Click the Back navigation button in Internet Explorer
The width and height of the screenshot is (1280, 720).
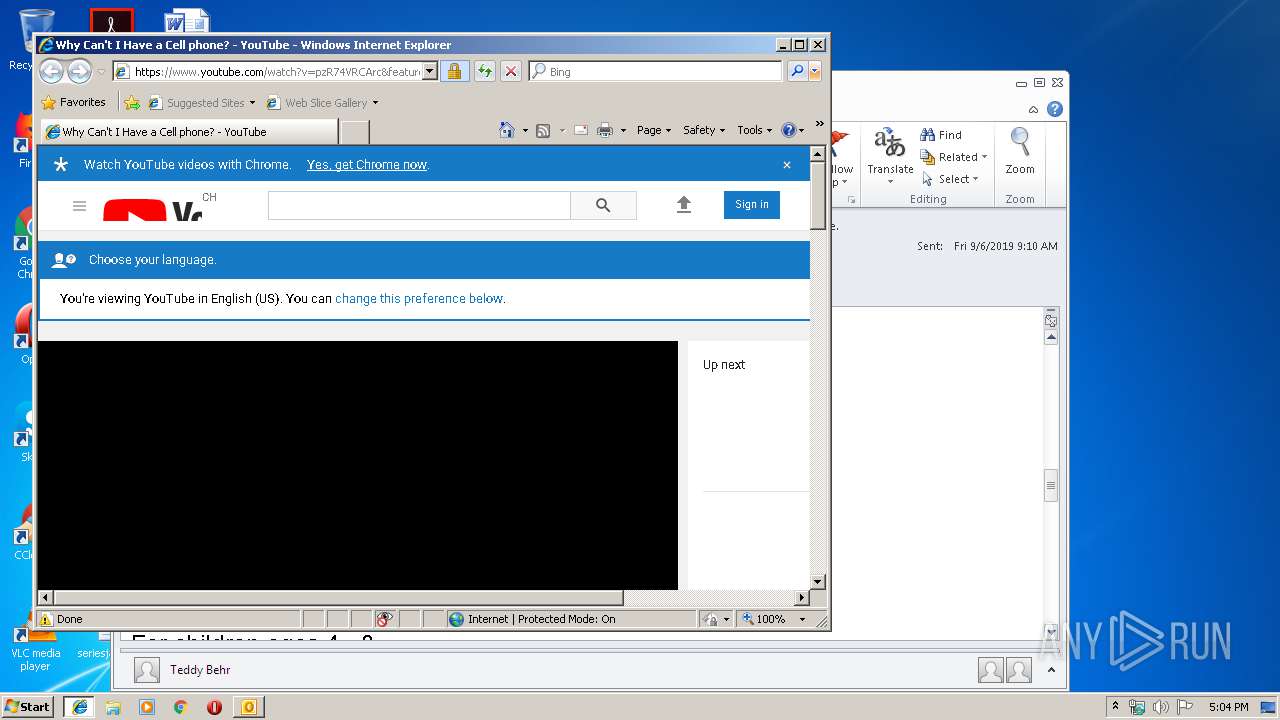click(x=51, y=71)
